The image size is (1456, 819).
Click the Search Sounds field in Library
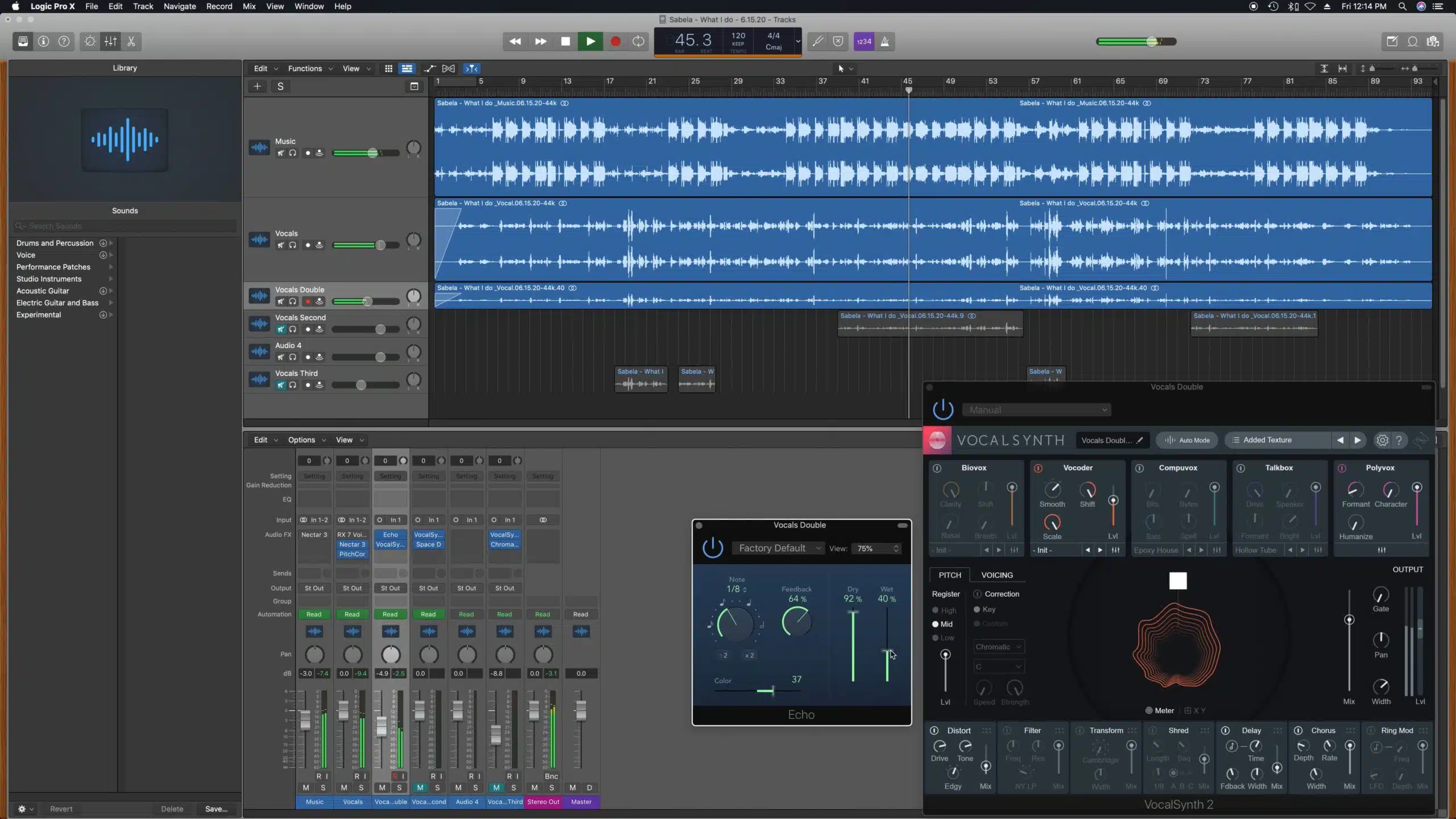click(x=125, y=226)
